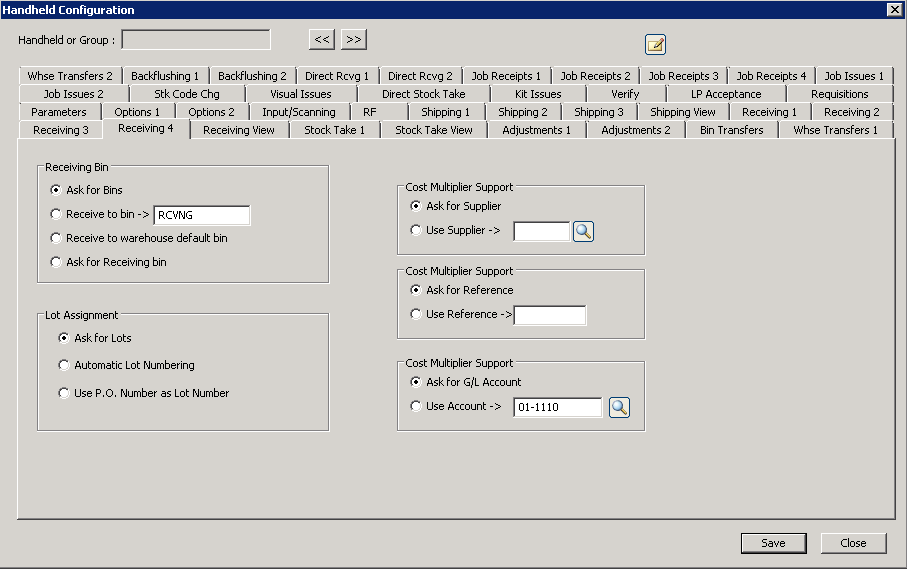Go to previous handheld with << button
The height and width of the screenshot is (569, 907).
(321, 40)
